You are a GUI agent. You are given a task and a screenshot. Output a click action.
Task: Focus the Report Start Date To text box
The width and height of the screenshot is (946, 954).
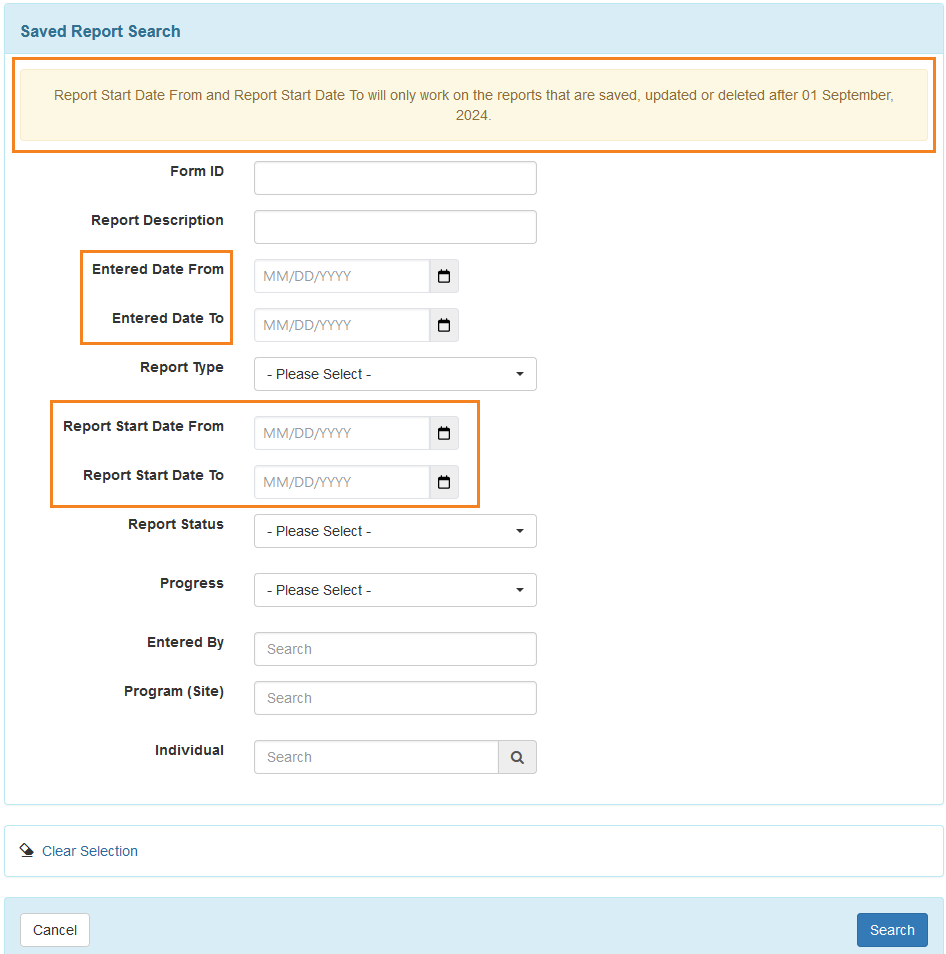342,482
